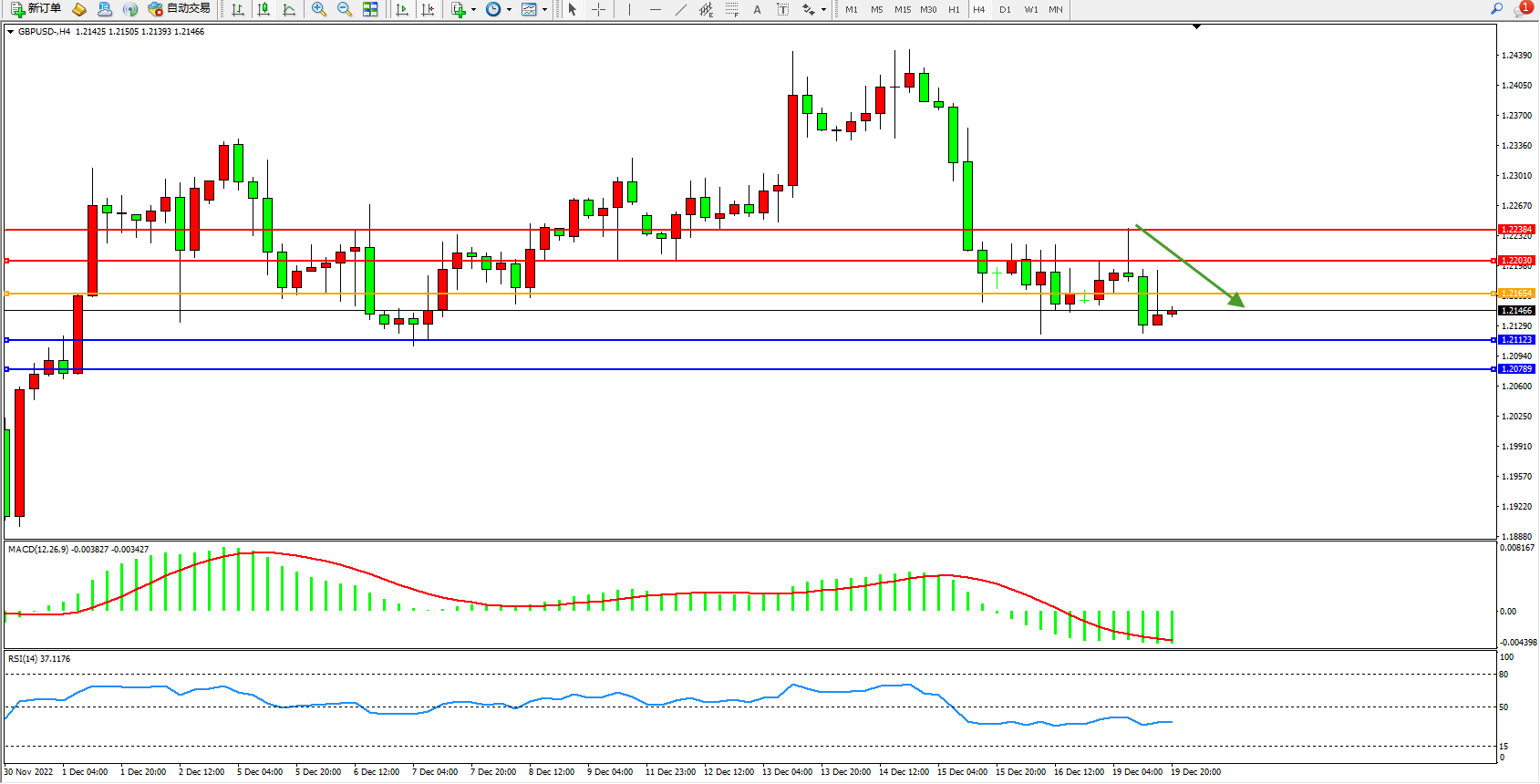Switch chart to candlestick mode
The height and width of the screenshot is (784, 1540).
click(x=264, y=9)
